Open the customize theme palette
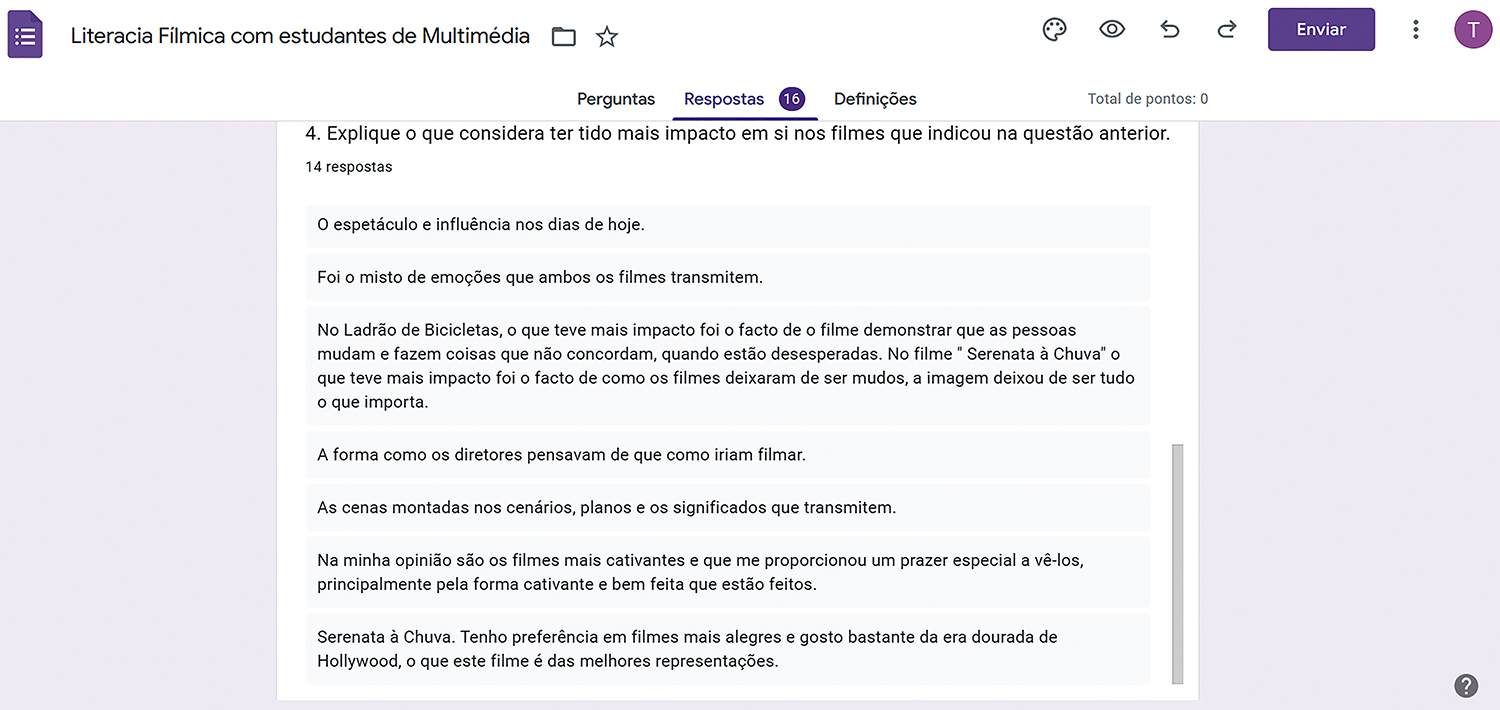The width and height of the screenshot is (1500, 710). [1054, 30]
